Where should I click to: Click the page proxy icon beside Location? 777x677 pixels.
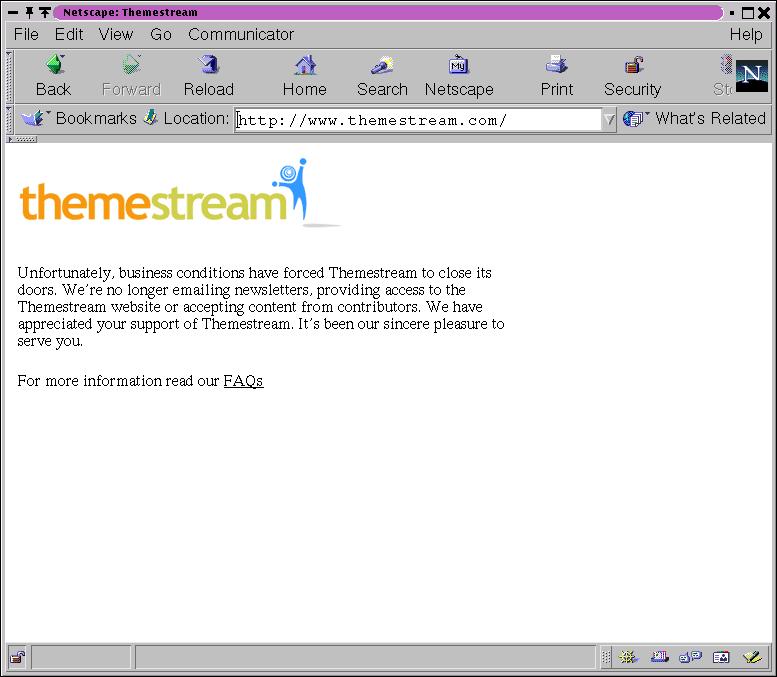(151, 118)
